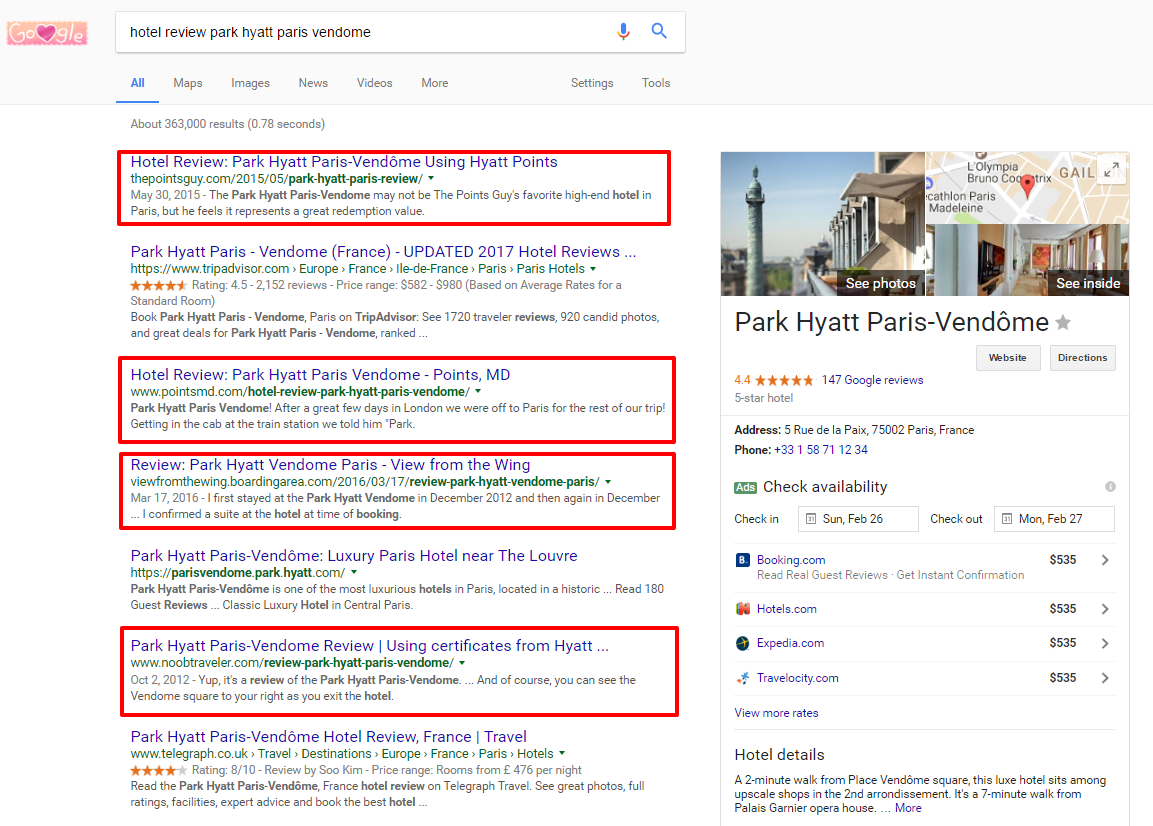Open Booking.com rate link
The image size is (1153, 826).
click(x=790, y=560)
